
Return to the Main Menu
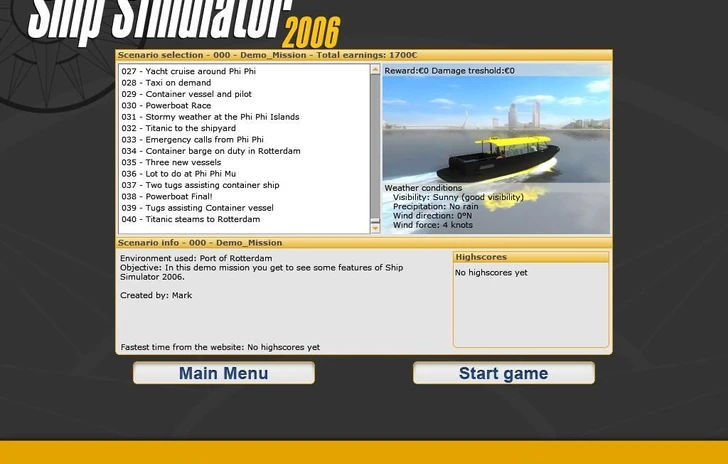[223, 373]
